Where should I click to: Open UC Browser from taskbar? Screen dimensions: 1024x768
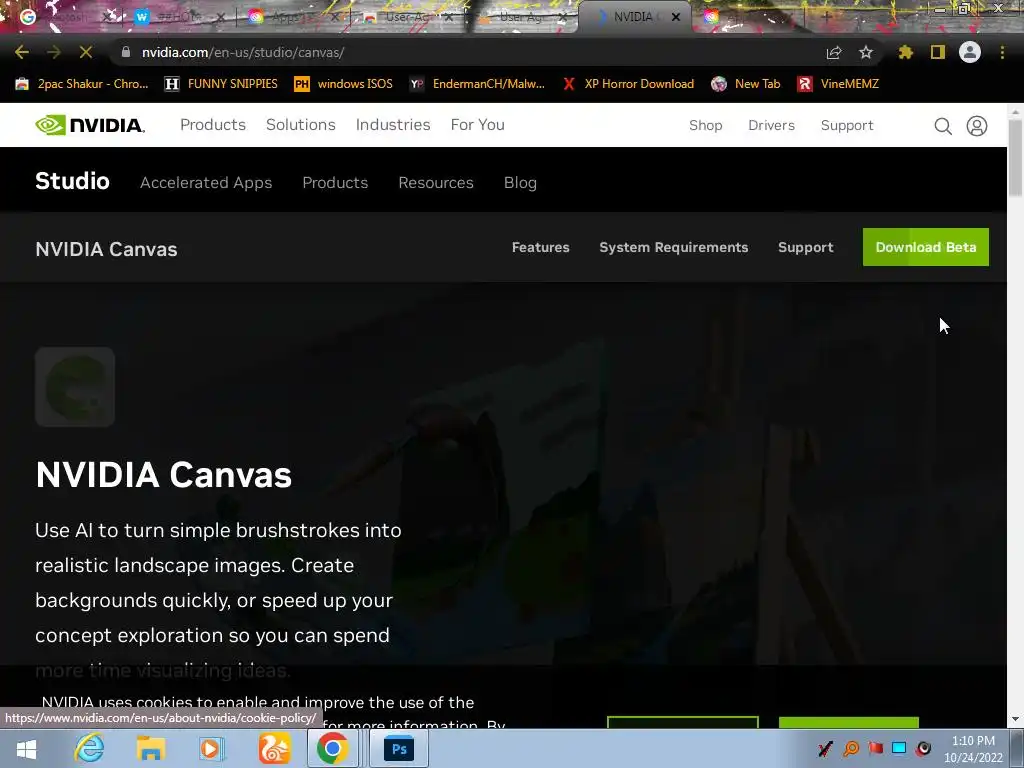click(x=274, y=748)
